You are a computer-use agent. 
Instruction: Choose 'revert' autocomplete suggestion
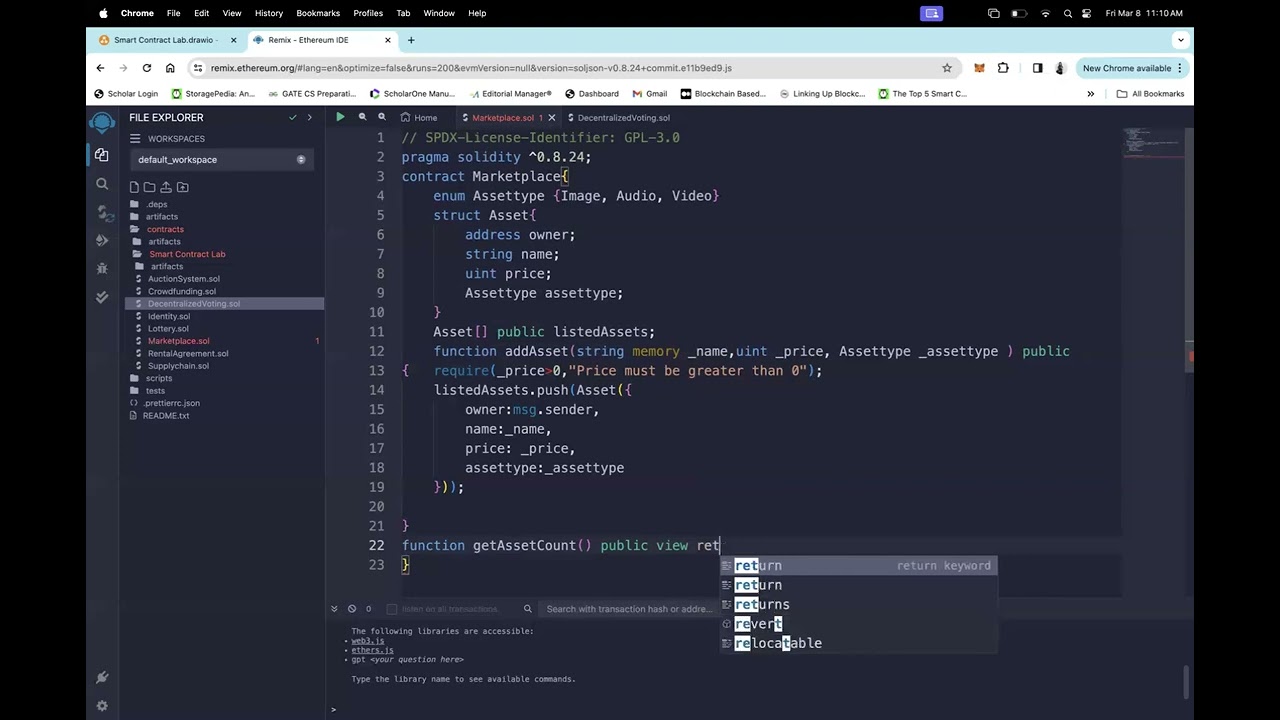click(x=858, y=624)
